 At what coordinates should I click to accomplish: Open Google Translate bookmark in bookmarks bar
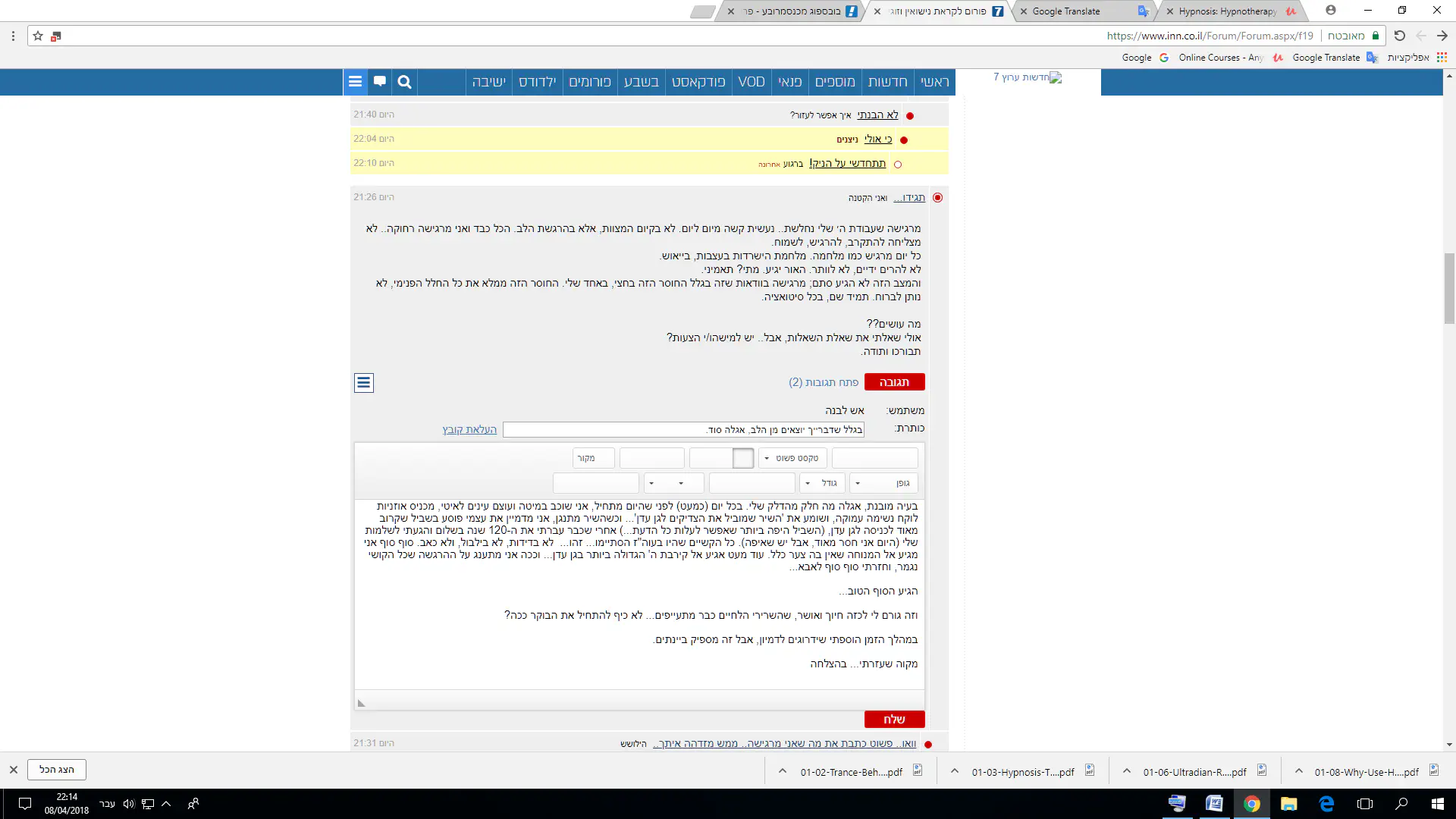click(1326, 58)
